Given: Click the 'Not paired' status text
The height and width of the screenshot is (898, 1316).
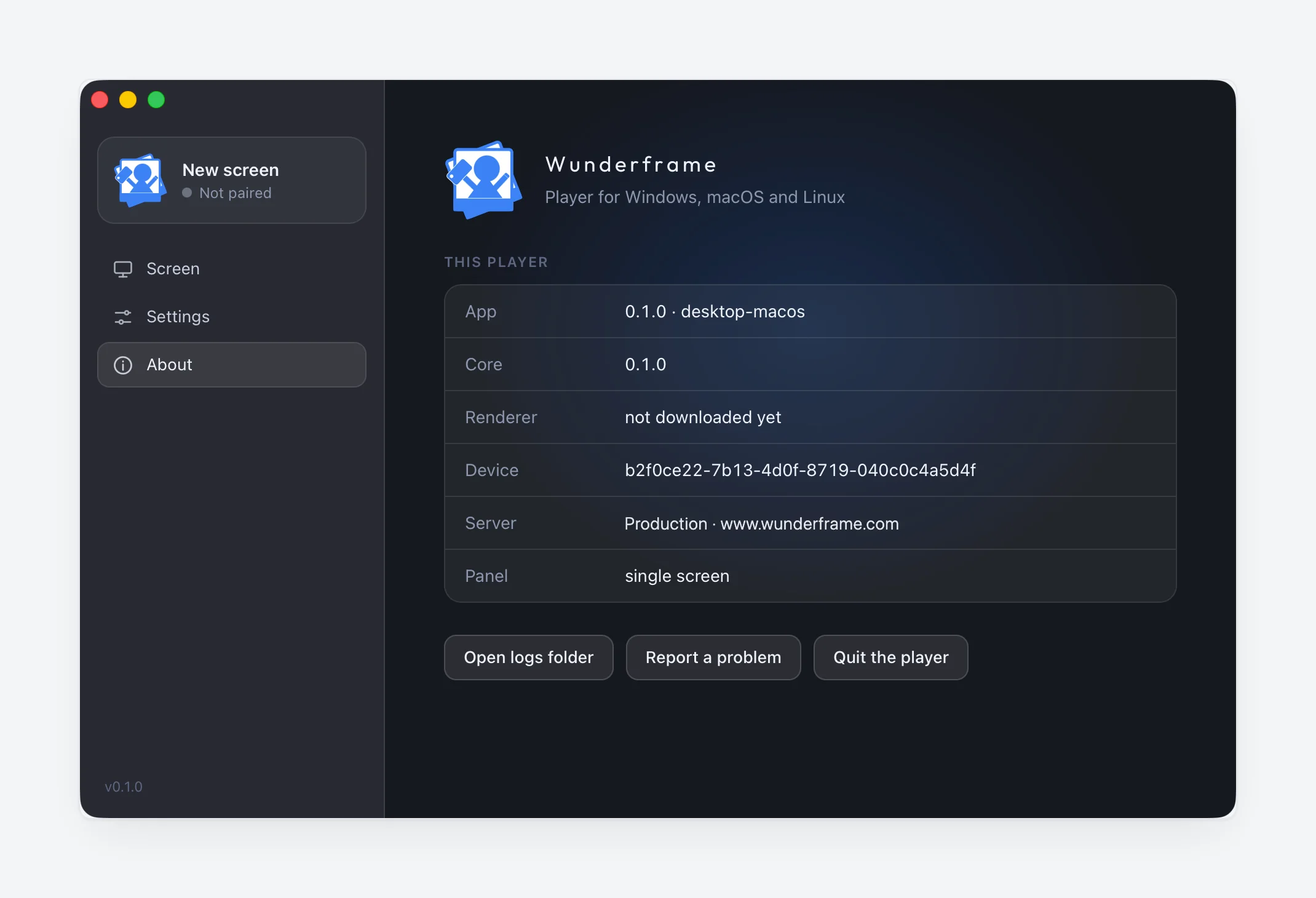Looking at the screenshot, I should pos(236,193).
